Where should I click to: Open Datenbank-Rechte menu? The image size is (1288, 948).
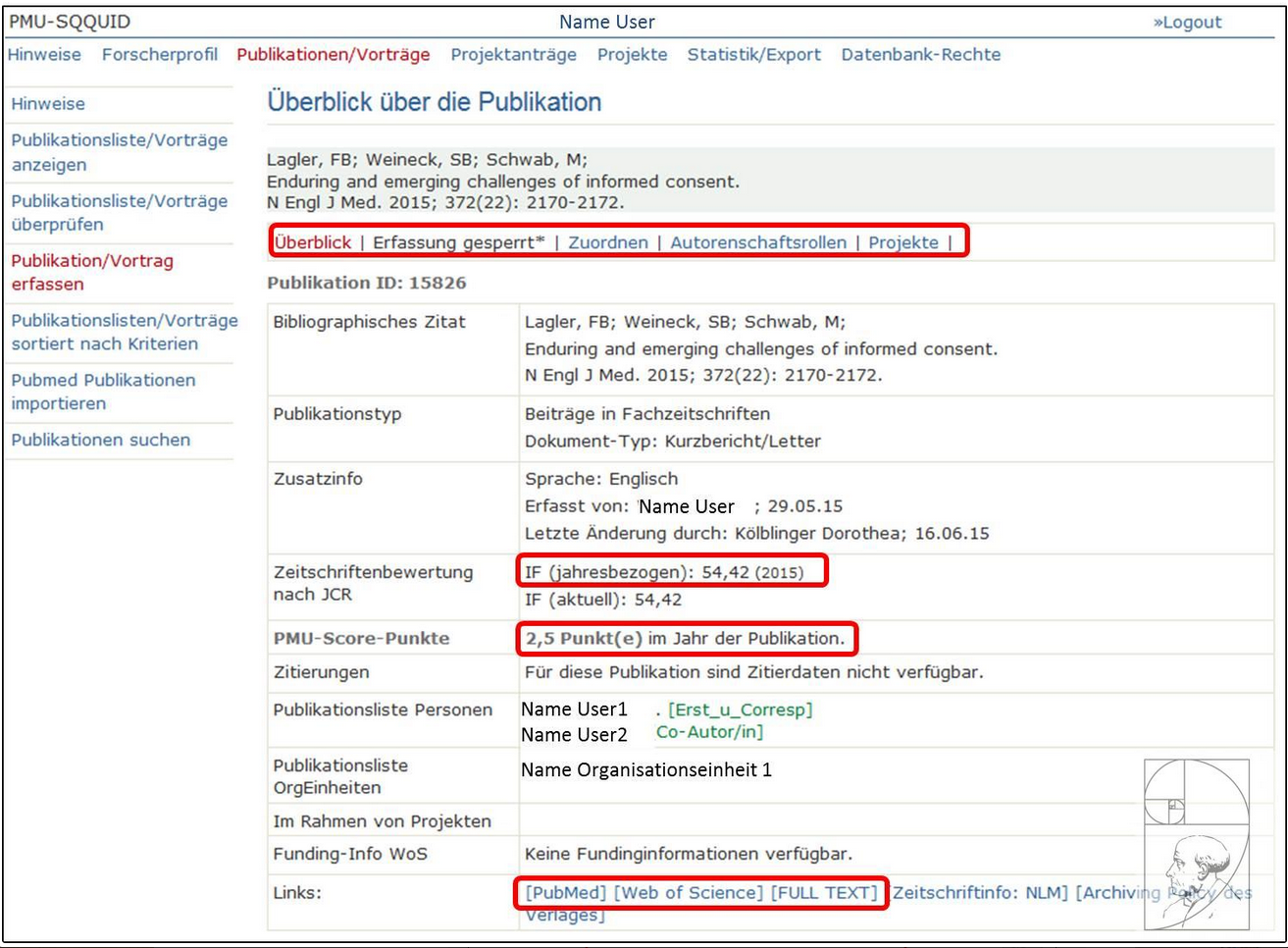pos(921,55)
